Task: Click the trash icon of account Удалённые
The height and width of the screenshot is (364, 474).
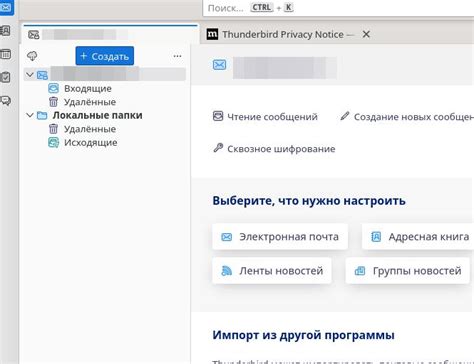Action: coord(53,102)
